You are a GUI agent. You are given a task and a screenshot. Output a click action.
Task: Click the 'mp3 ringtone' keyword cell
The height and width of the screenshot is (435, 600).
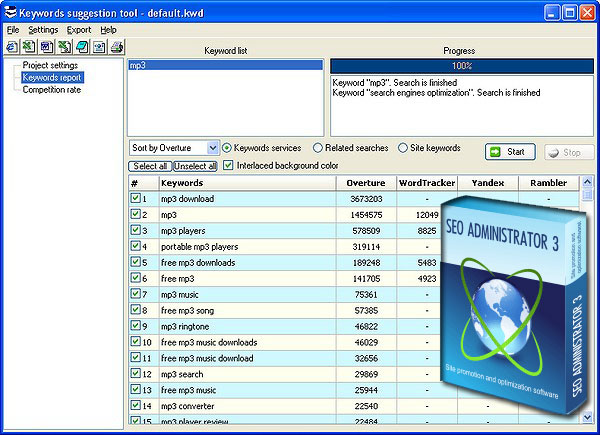(248, 326)
